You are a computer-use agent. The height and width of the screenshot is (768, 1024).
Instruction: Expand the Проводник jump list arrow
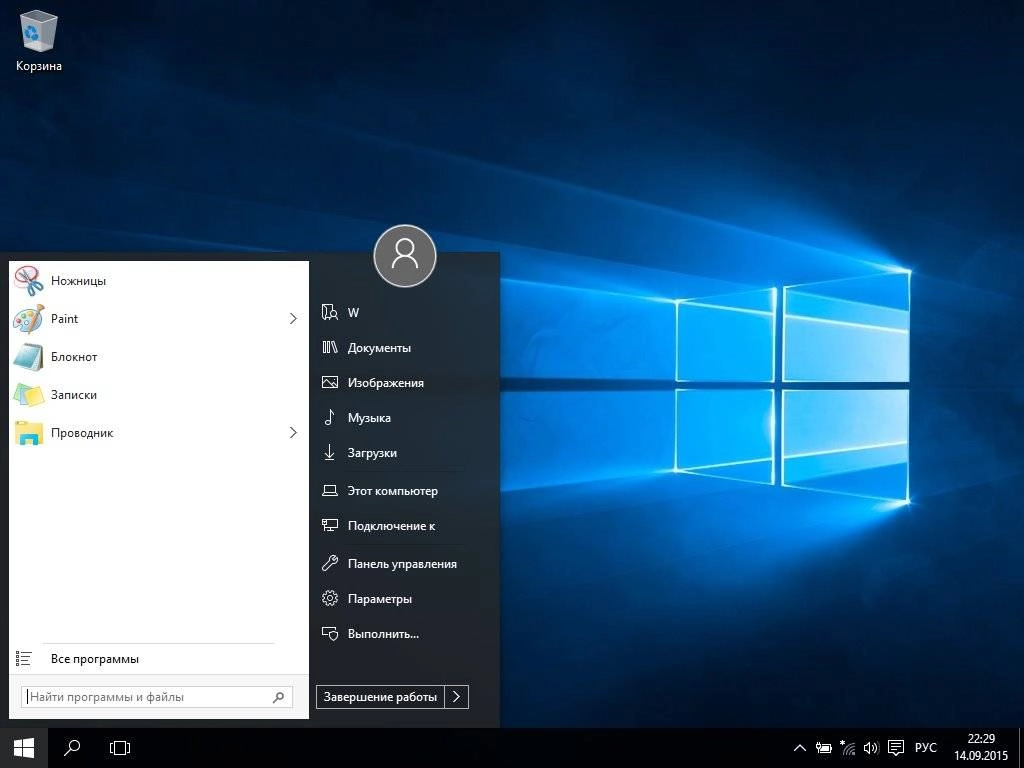point(293,432)
